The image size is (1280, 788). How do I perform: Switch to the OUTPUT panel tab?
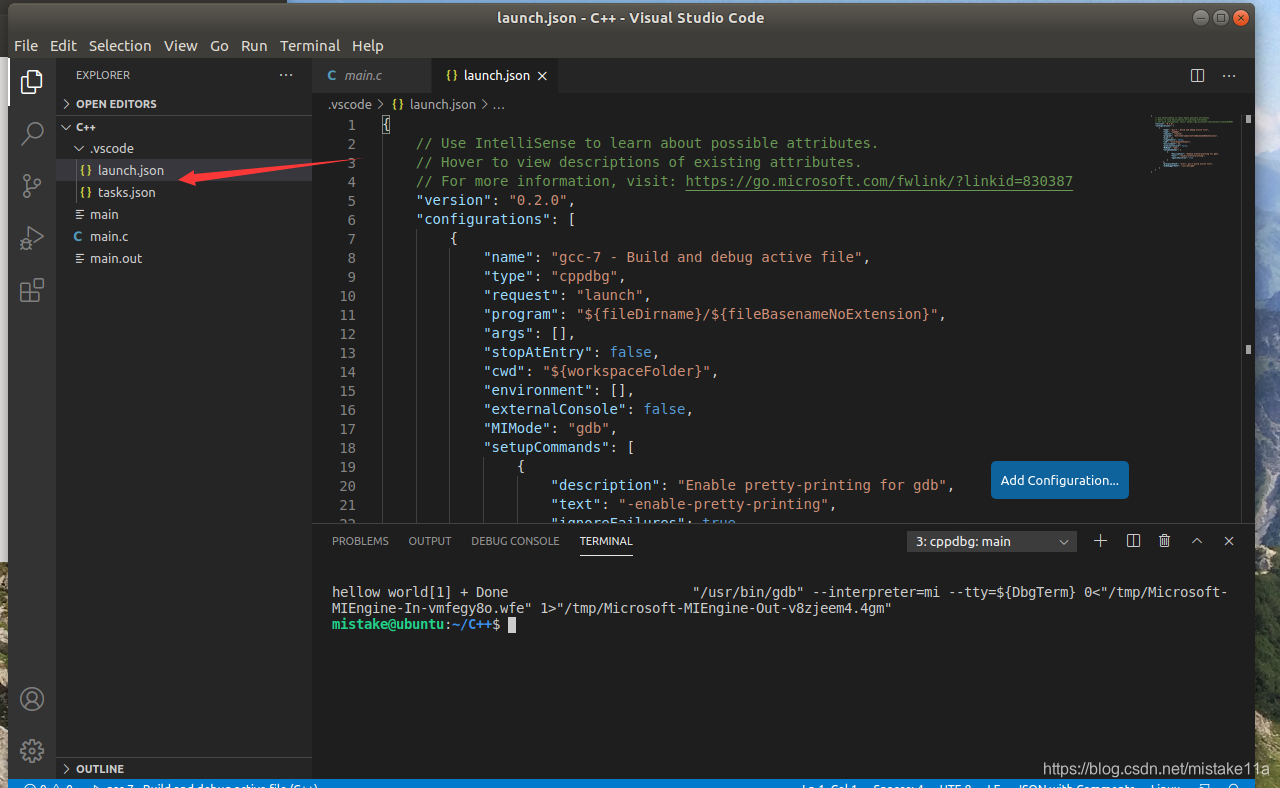point(430,541)
